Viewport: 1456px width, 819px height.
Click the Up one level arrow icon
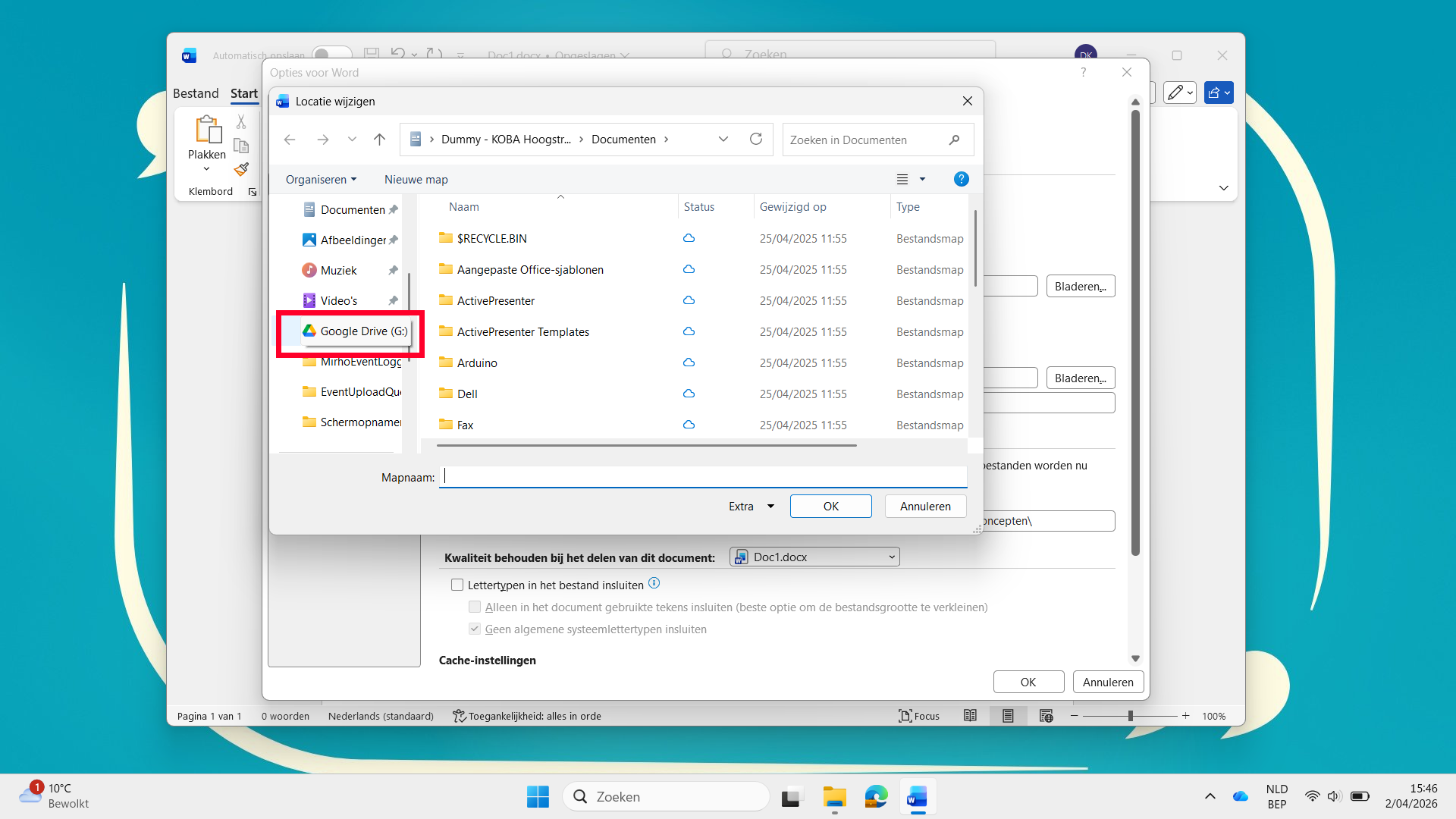tap(380, 140)
